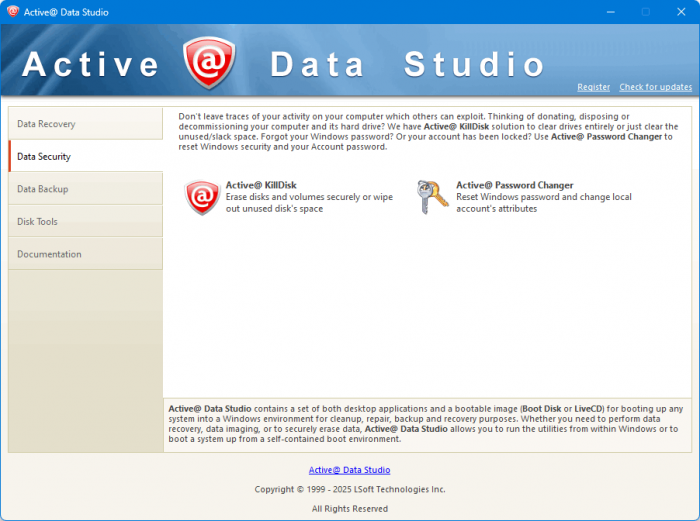Click the window title text in title bar
This screenshot has width=700, height=521.
[x=68, y=12]
